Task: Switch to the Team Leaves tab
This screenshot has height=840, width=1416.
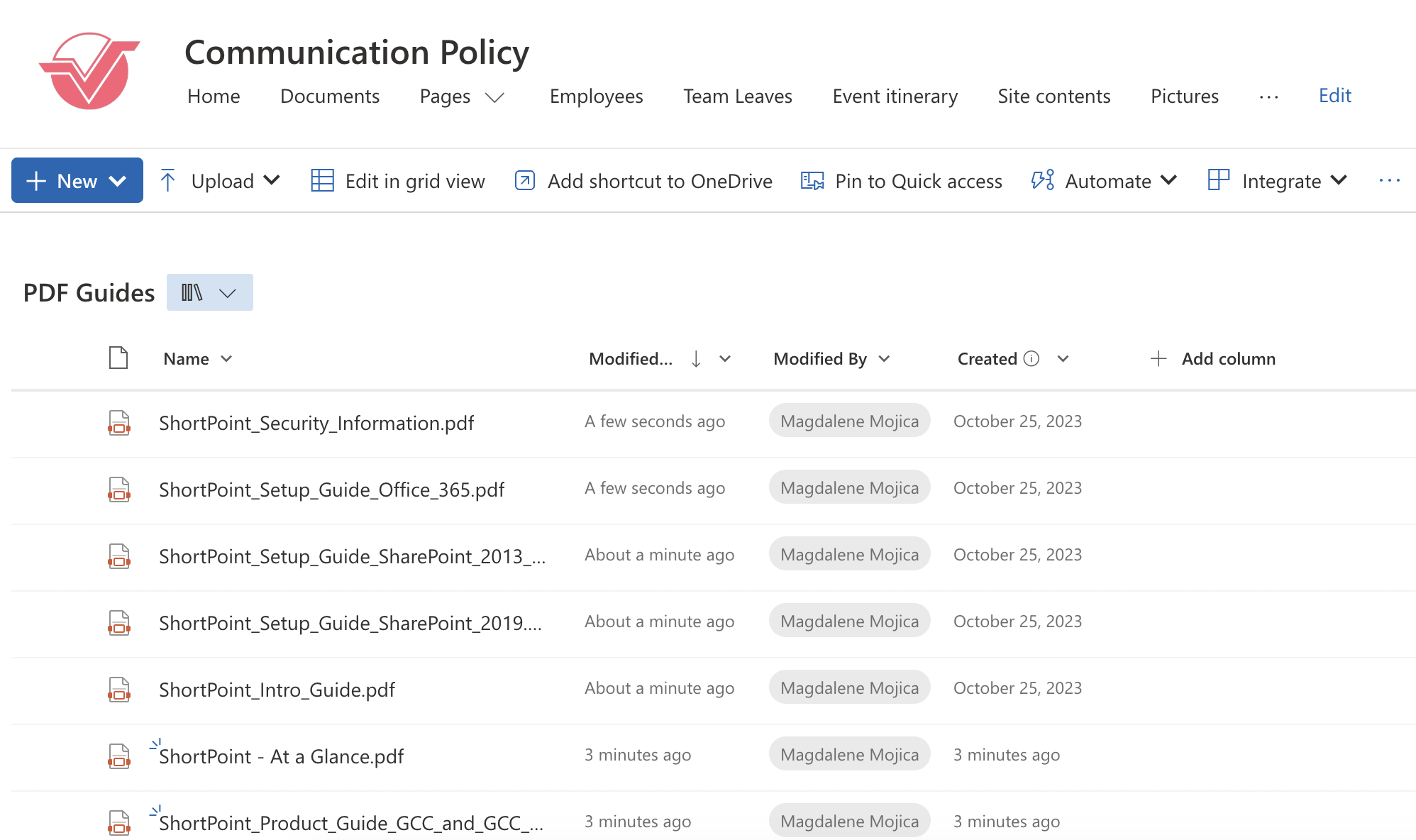Action: (737, 96)
